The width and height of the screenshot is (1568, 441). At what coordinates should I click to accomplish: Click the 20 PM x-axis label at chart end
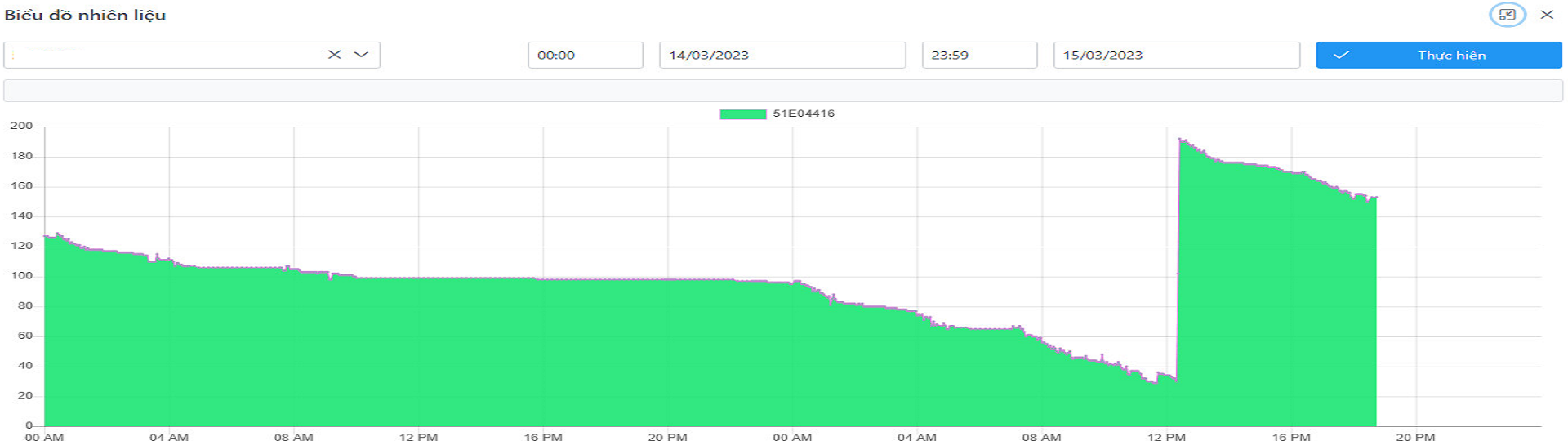point(1415,437)
